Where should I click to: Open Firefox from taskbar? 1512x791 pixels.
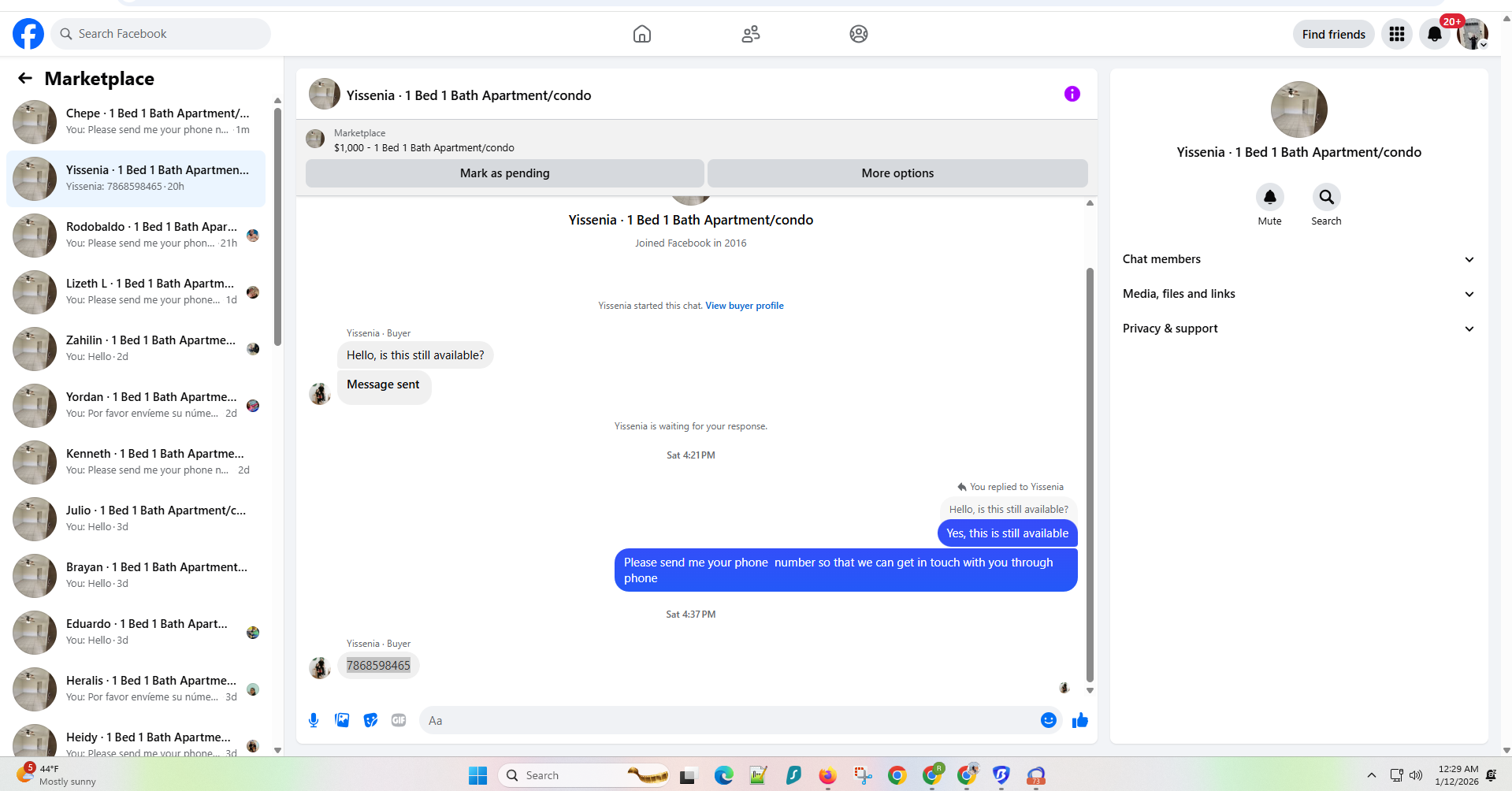(x=827, y=775)
